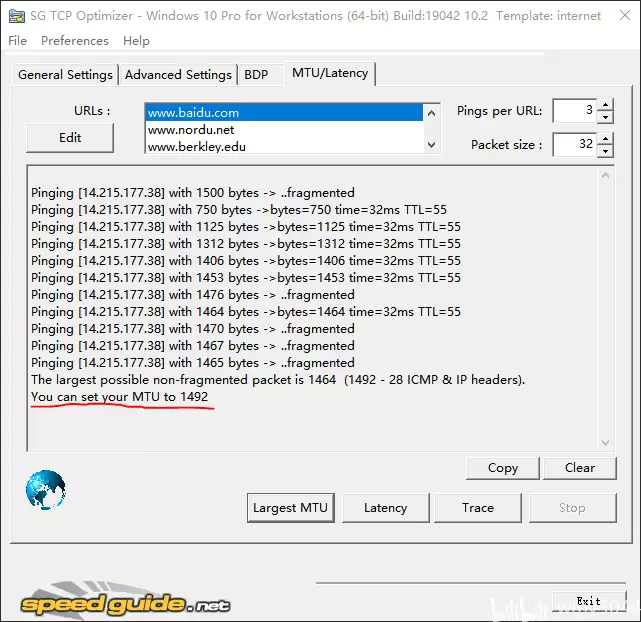Increase Pings per URL value
The width and height of the screenshot is (641, 622).
pos(605,105)
